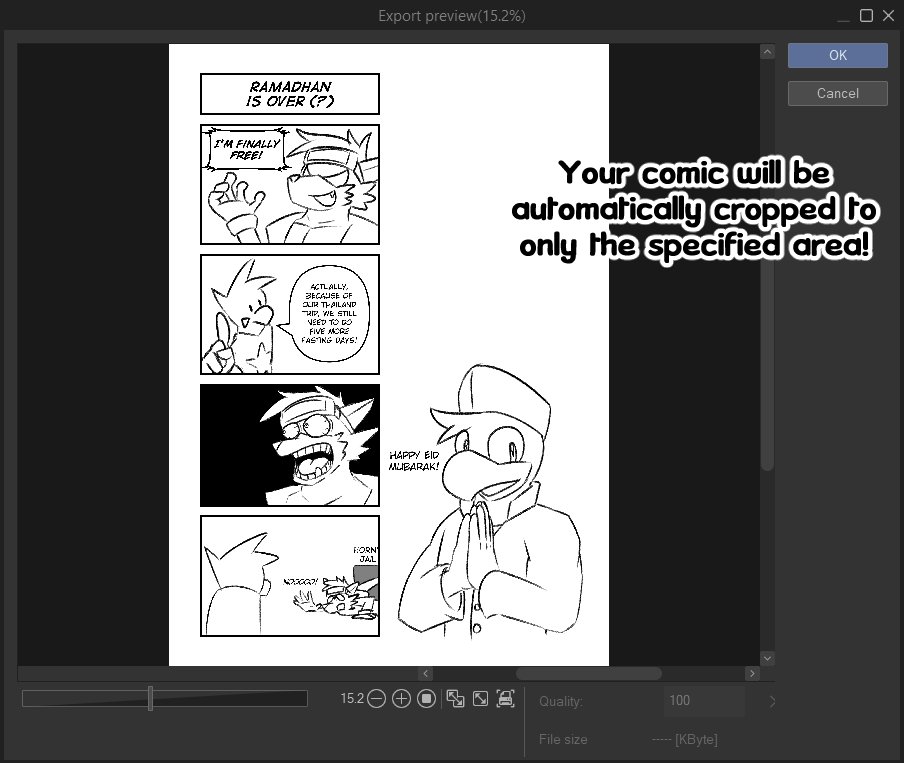
Task: Expand the quality settings chevron
Action: tap(771, 702)
